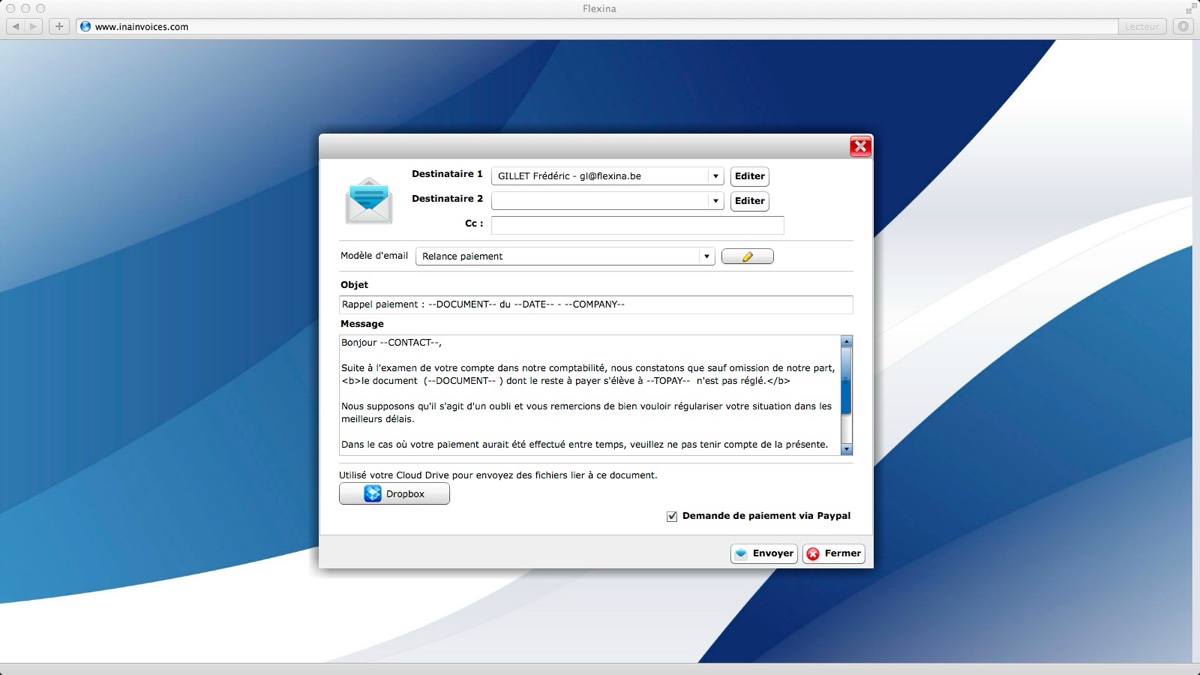Click the red close X of the email dialog

(x=860, y=147)
